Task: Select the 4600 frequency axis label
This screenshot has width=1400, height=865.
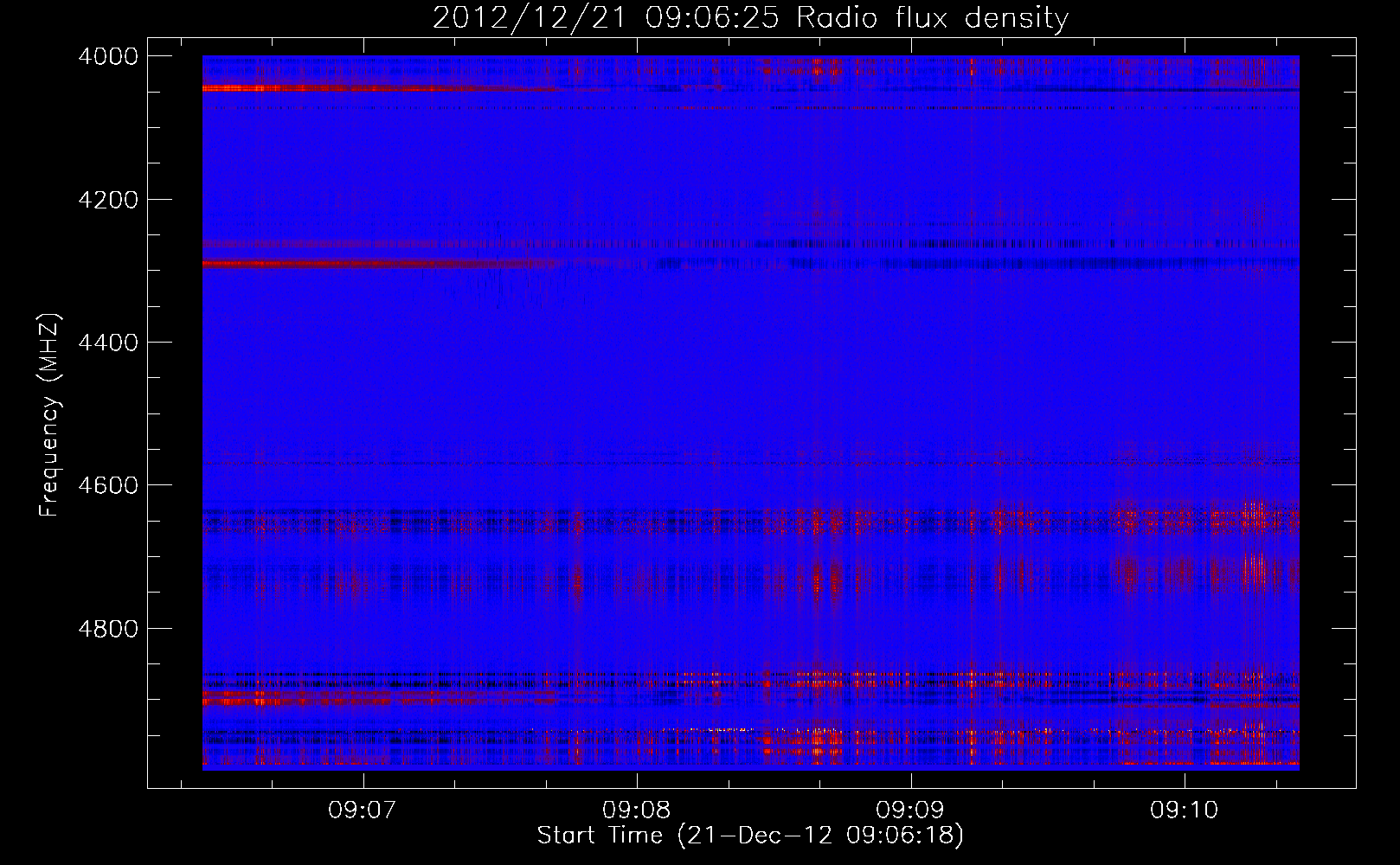Action: point(108,485)
